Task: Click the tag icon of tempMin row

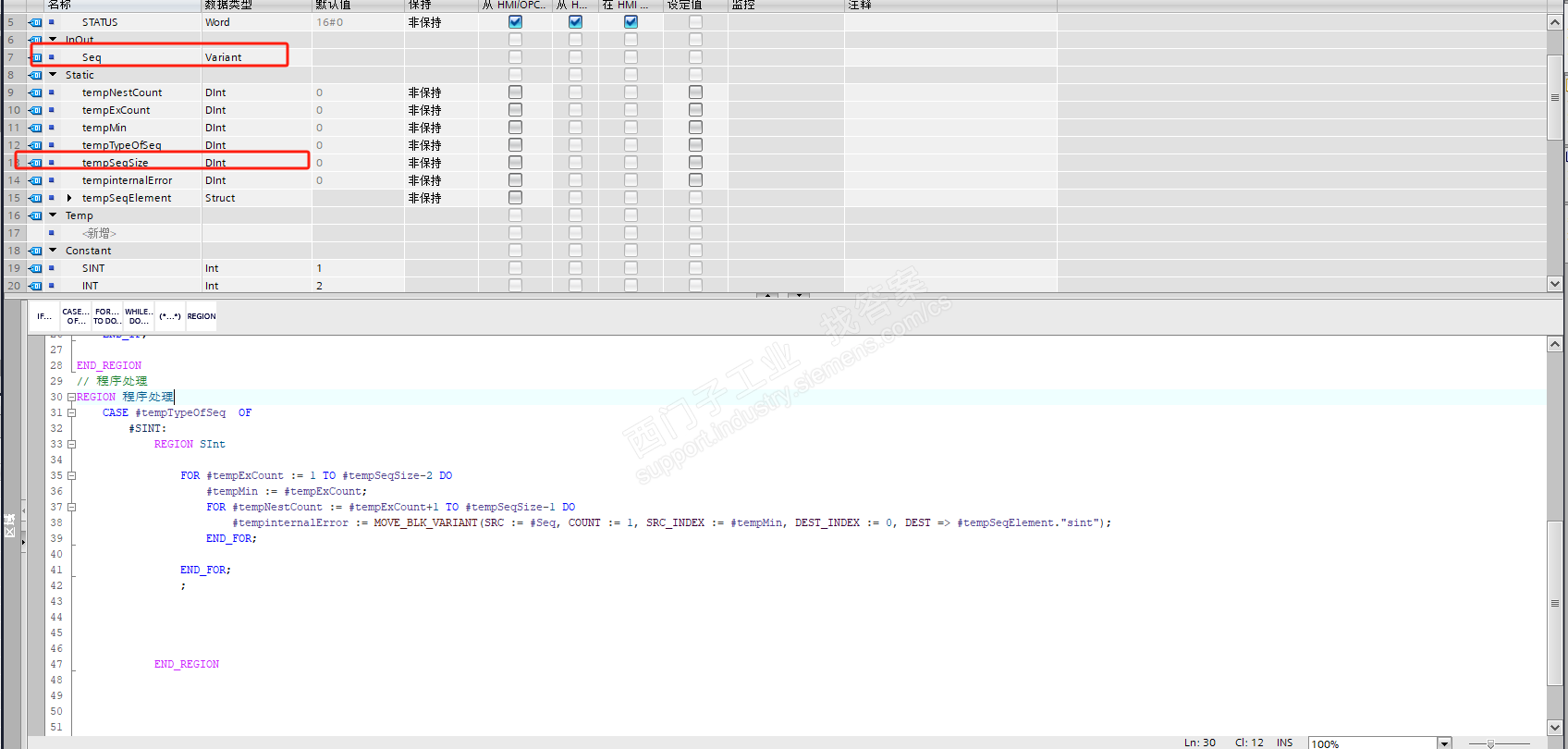Action: (36, 128)
